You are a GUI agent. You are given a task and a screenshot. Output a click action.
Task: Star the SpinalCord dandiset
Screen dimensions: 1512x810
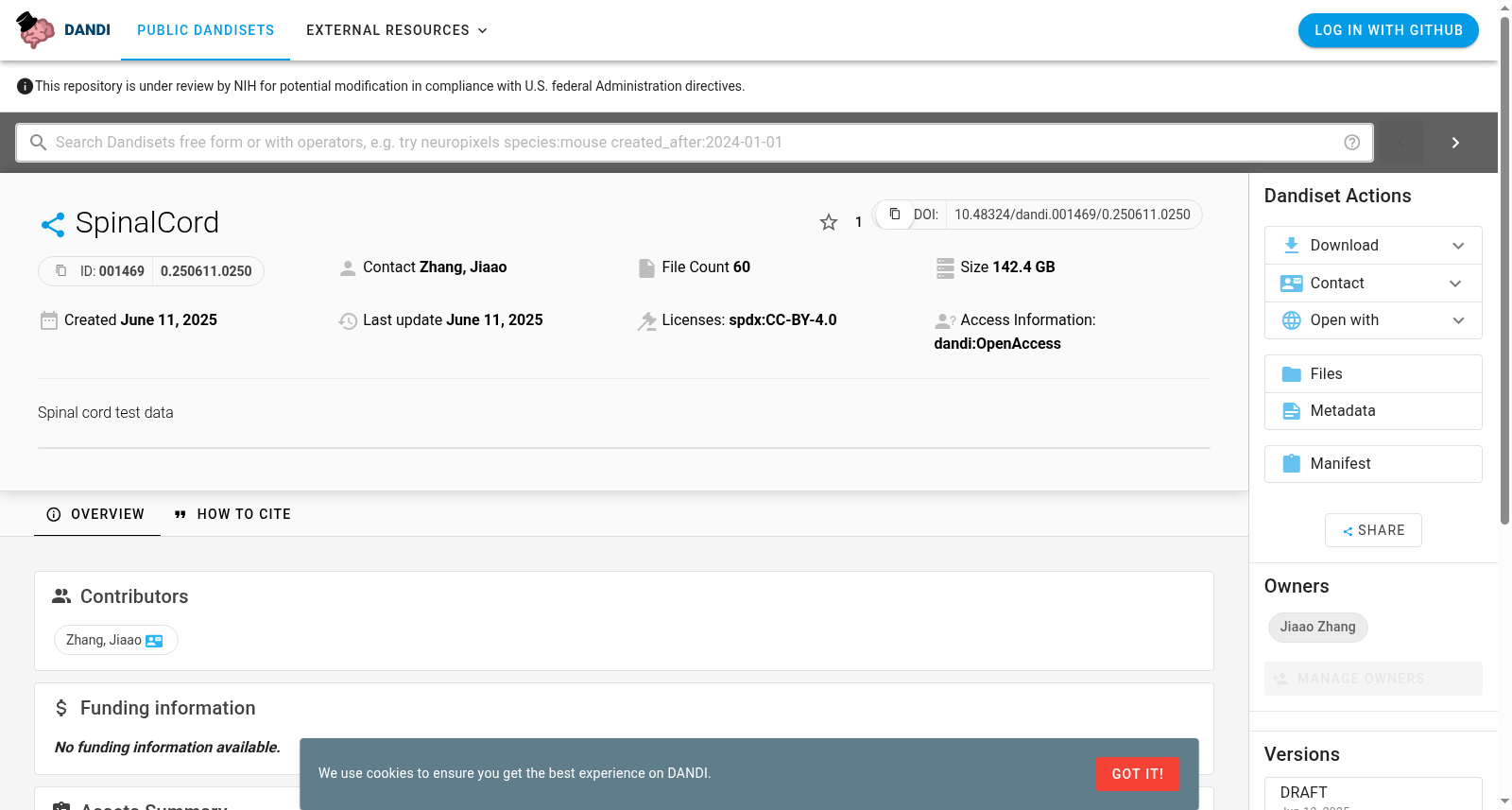(x=829, y=222)
